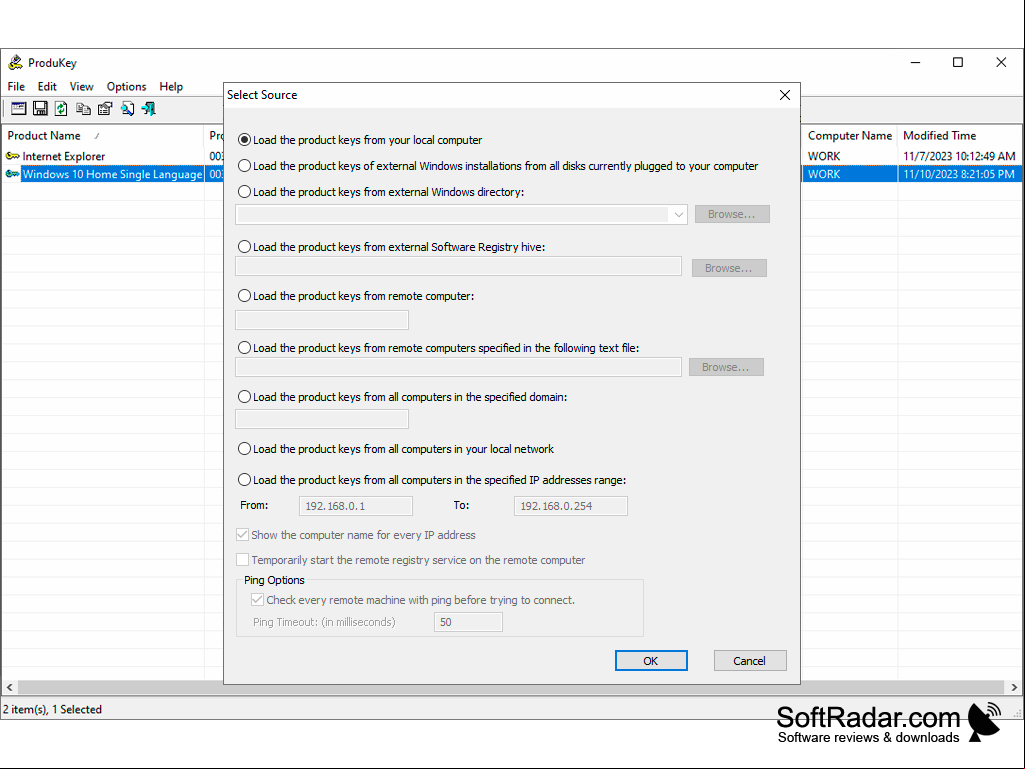Click Browse for external Windows directory
This screenshot has height=769, width=1025.
(x=732, y=214)
